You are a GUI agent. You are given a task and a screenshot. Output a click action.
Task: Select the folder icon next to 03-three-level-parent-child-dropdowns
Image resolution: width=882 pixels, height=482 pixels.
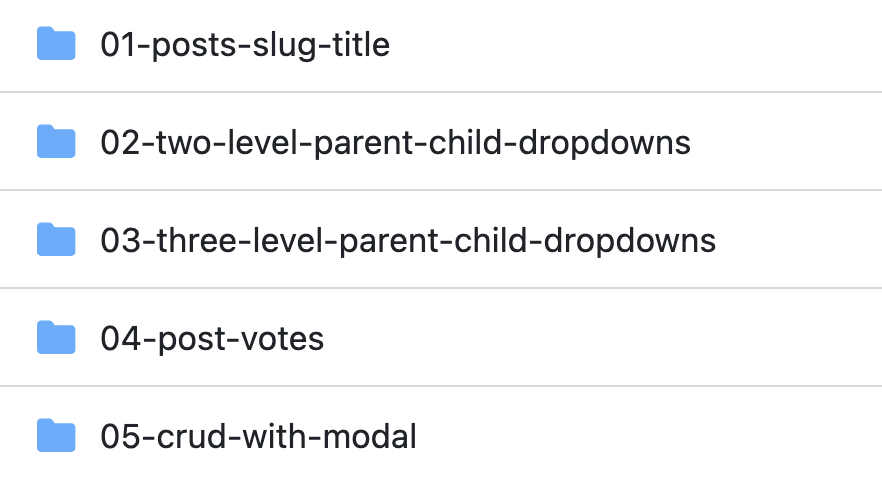[56, 241]
